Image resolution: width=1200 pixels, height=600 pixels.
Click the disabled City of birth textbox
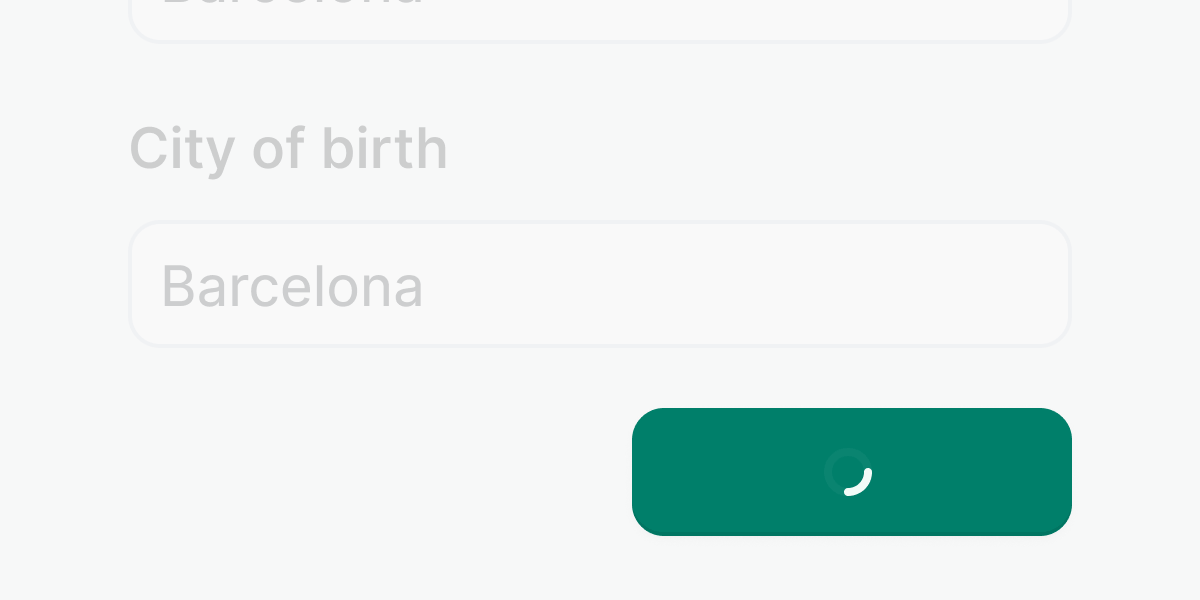[600, 285]
